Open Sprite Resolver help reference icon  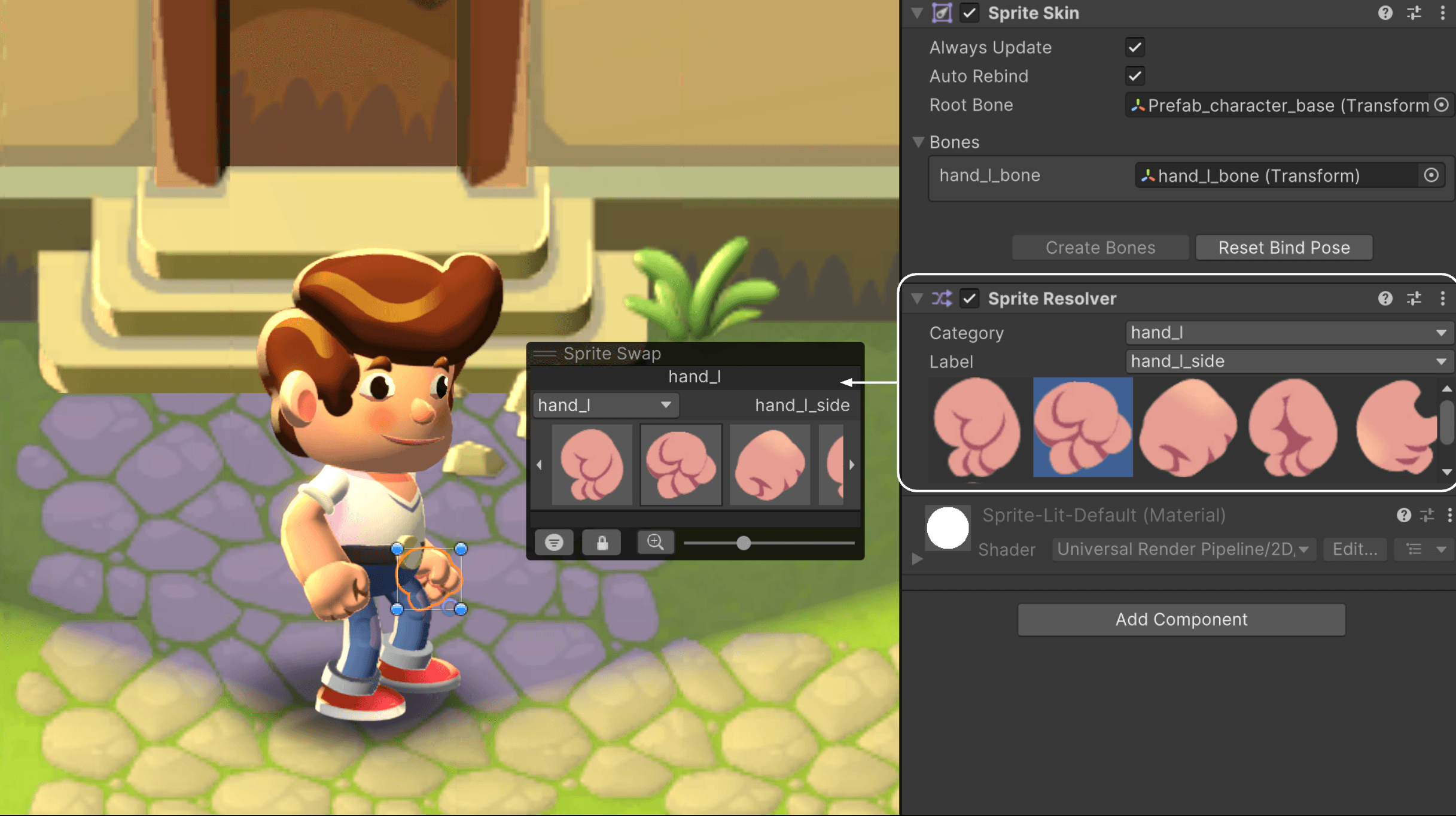[x=1385, y=299]
